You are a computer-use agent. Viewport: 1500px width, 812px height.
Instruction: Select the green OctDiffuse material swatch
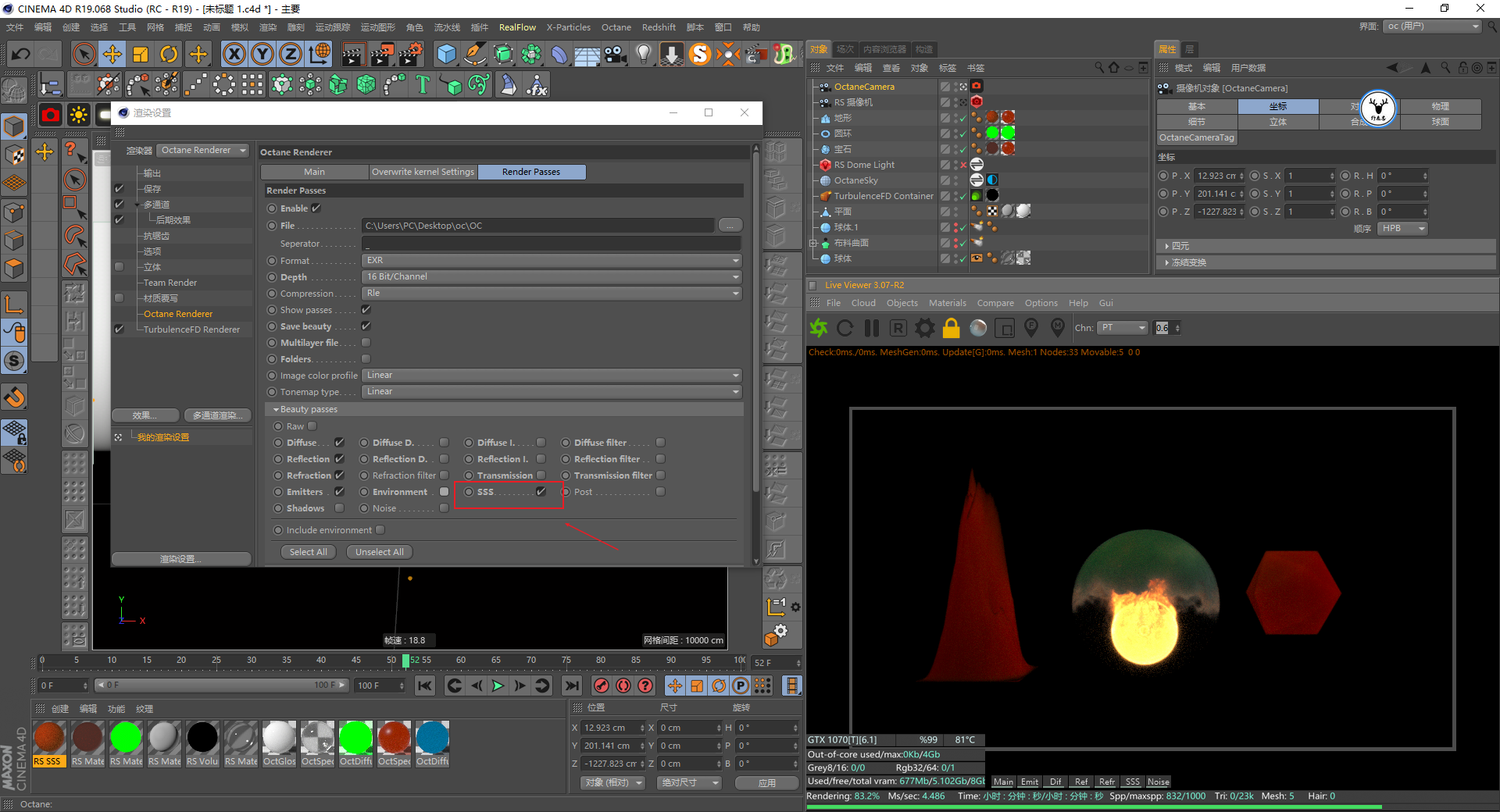[355, 743]
